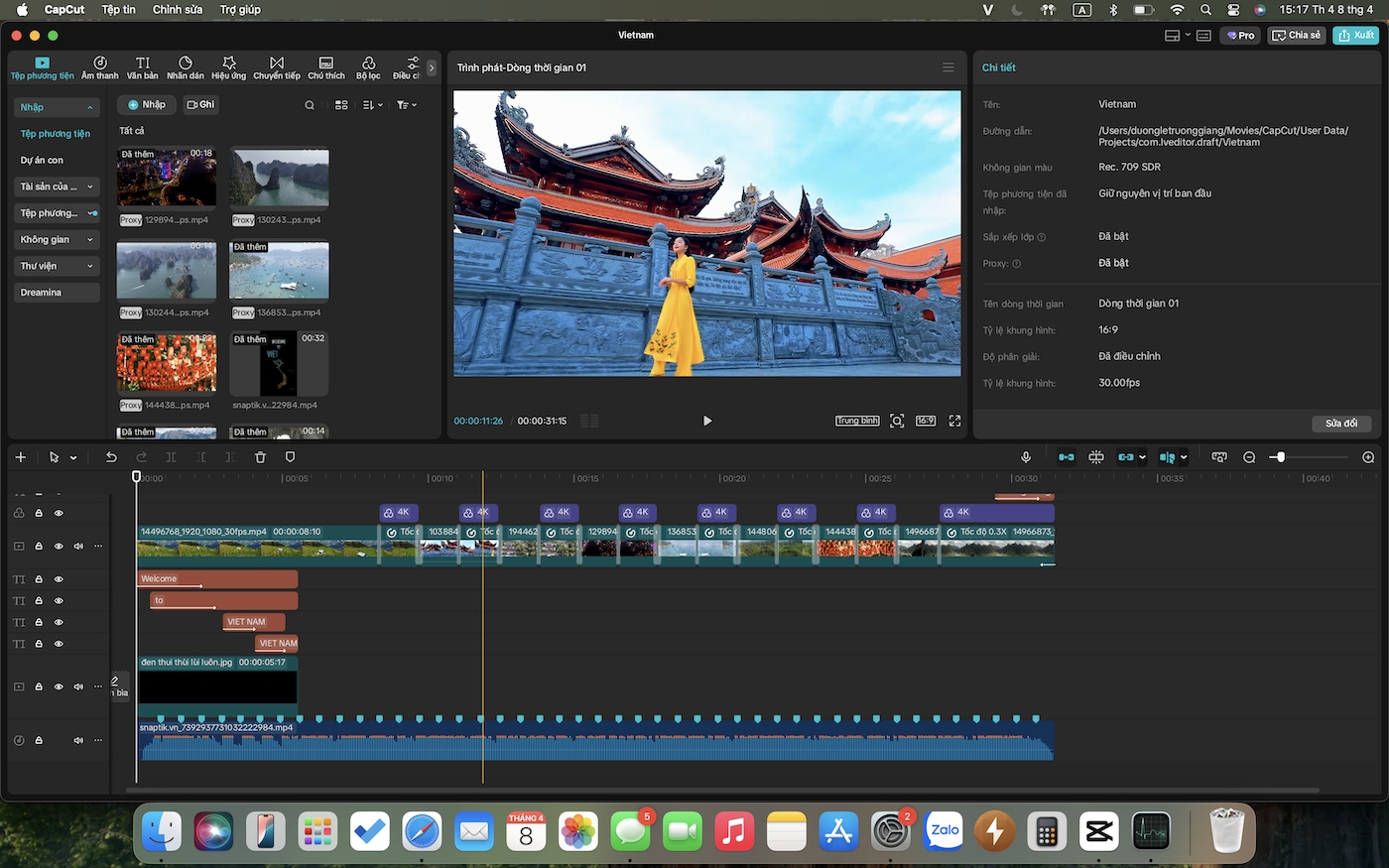This screenshot has height=868, width=1389.
Task: Show more panel tabs with right chevron
Action: tap(432, 67)
